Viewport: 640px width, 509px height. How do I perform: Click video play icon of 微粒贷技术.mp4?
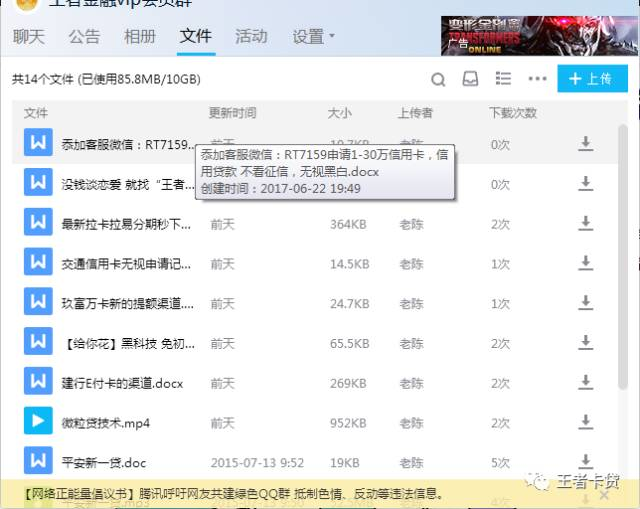pyautogui.click(x=38, y=420)
